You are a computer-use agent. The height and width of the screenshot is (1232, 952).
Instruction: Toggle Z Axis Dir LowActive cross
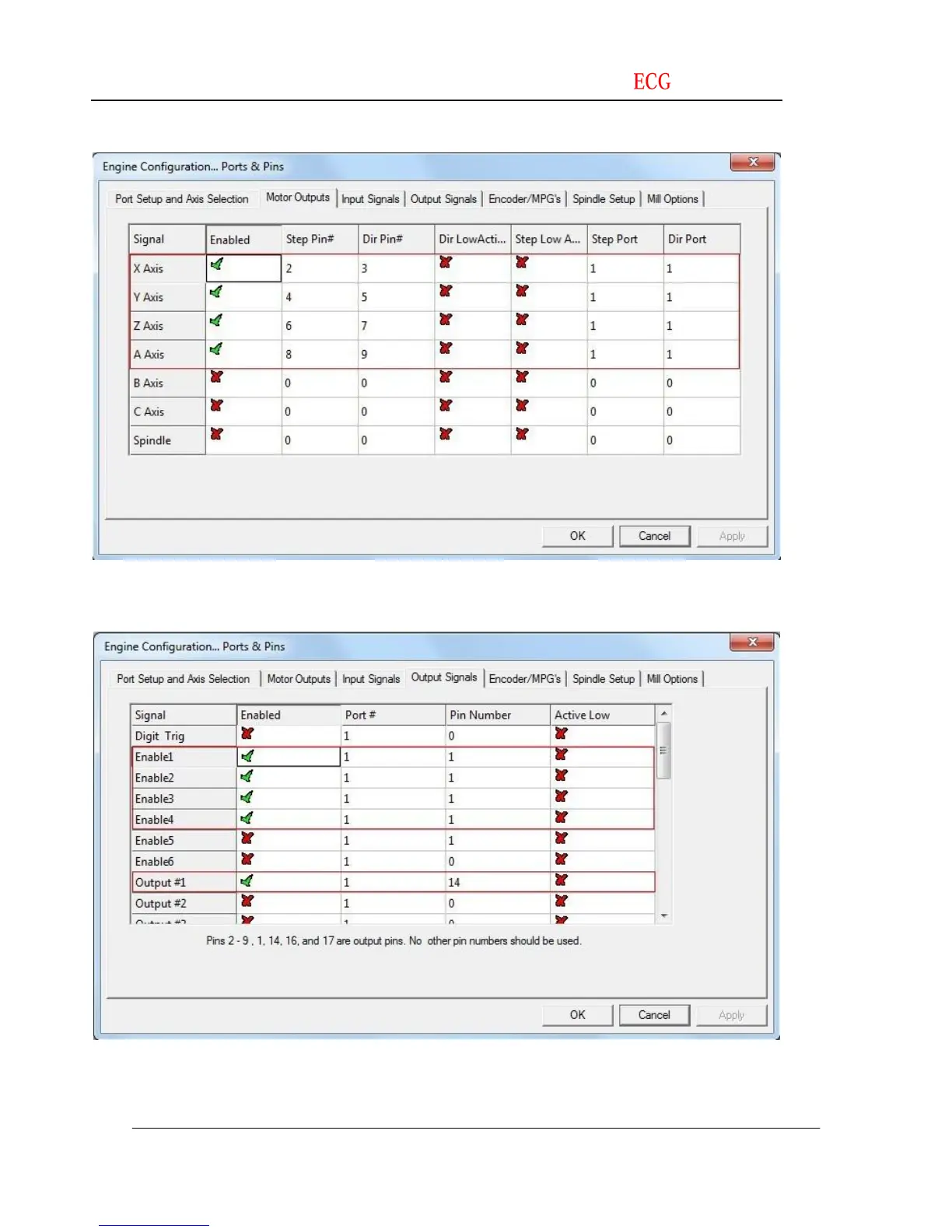[446, 319]
